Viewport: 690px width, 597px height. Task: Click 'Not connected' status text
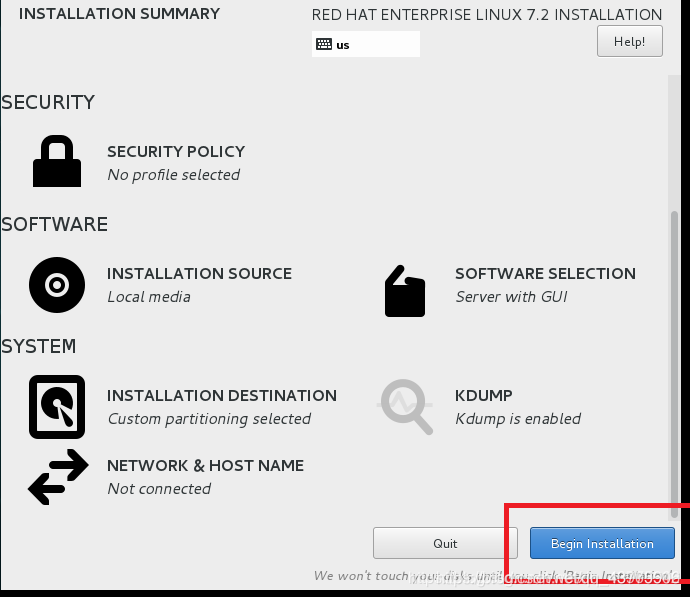pyautogui.click(x=159, y=489)
